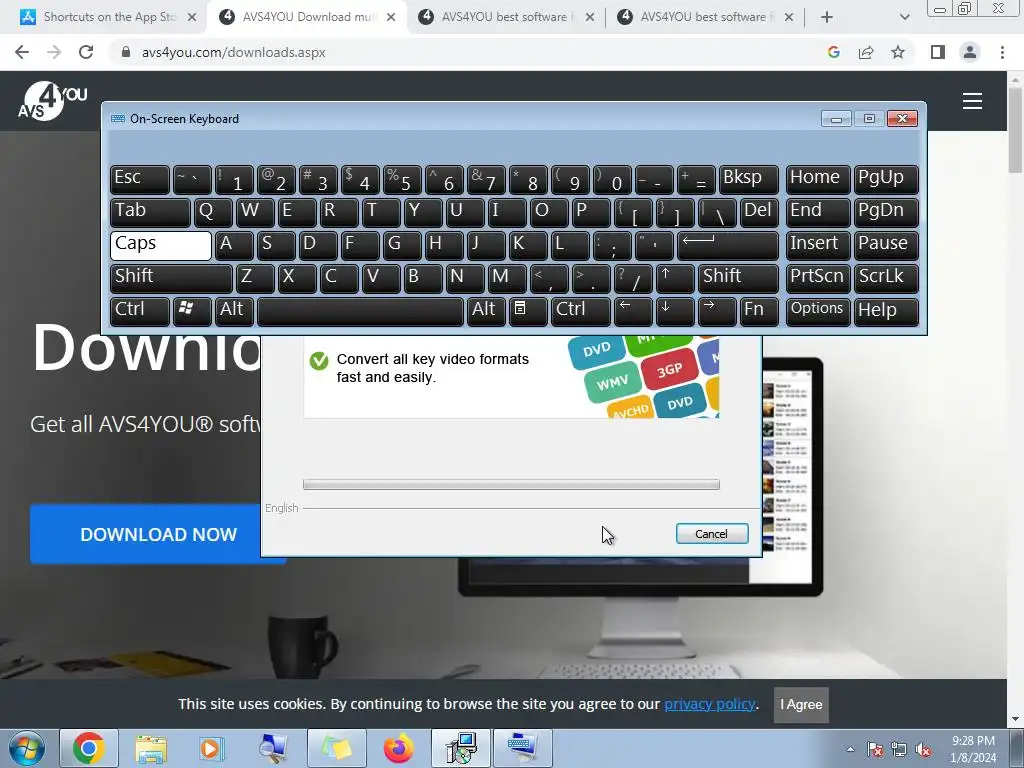Toggle Fn key on On-Screen Keyboard
1024x768 pixels.
759,311
